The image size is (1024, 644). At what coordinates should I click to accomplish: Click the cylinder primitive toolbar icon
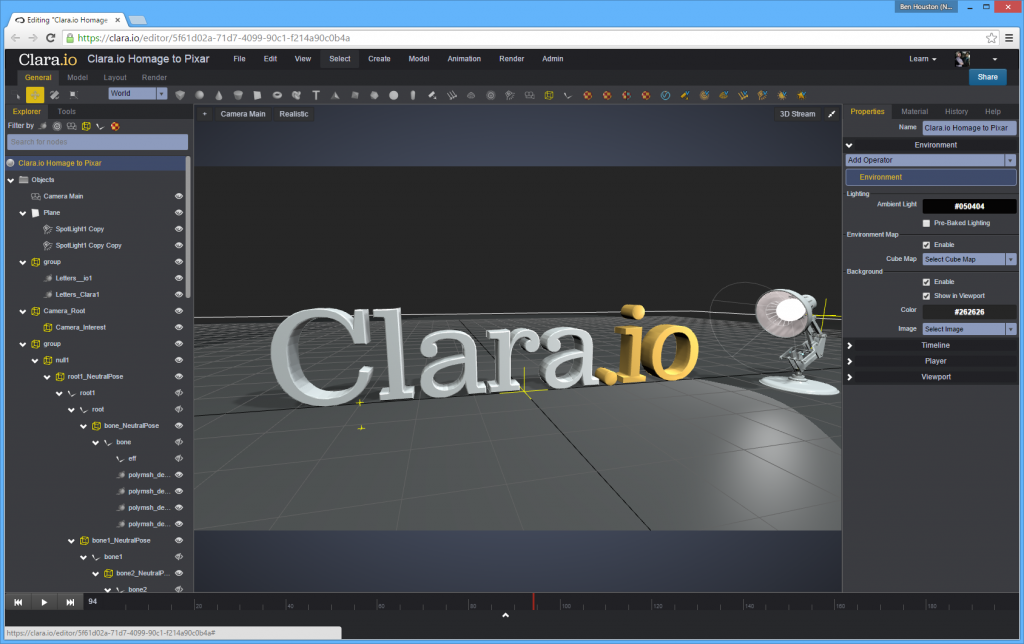(238, 95)
